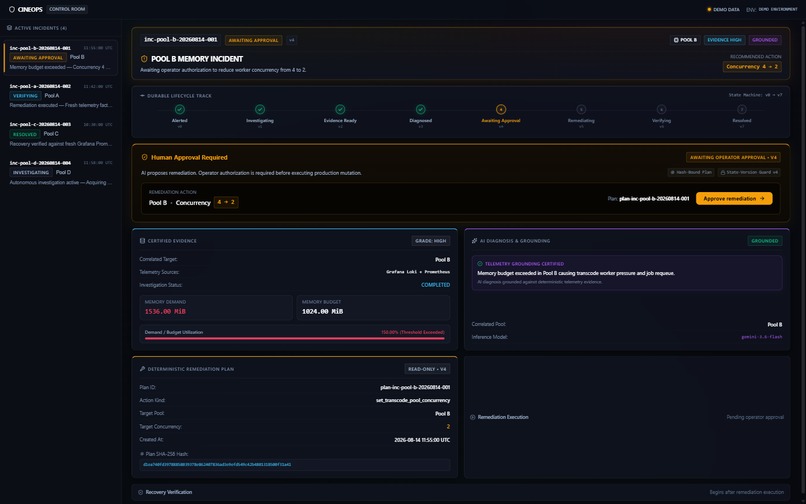Click the Remediation Action Concurrency 4 → 2 chip
Screen dimensions: 806x504
pos(226,202)
